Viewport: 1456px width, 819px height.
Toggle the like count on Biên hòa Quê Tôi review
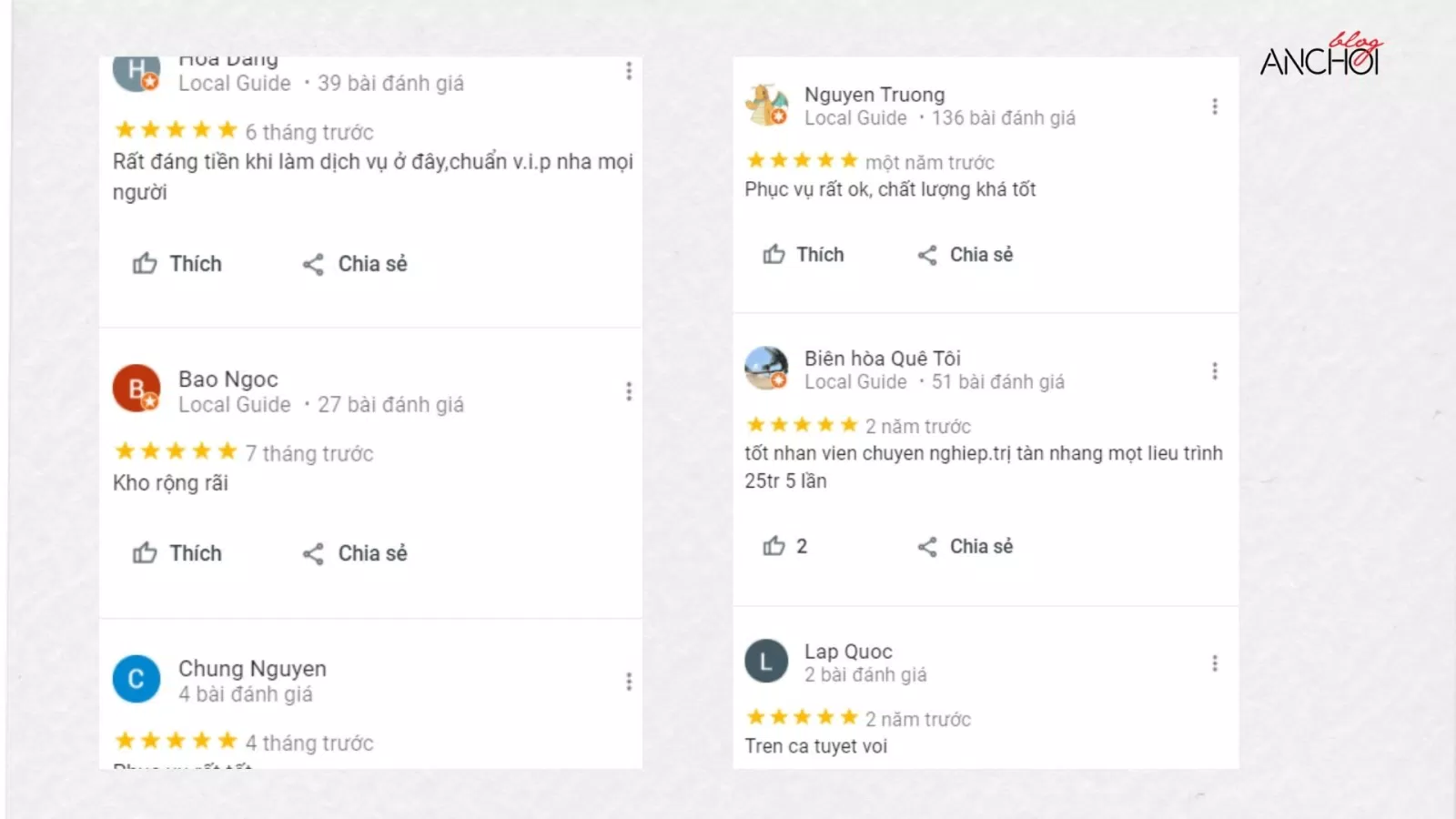coord(784,546)
